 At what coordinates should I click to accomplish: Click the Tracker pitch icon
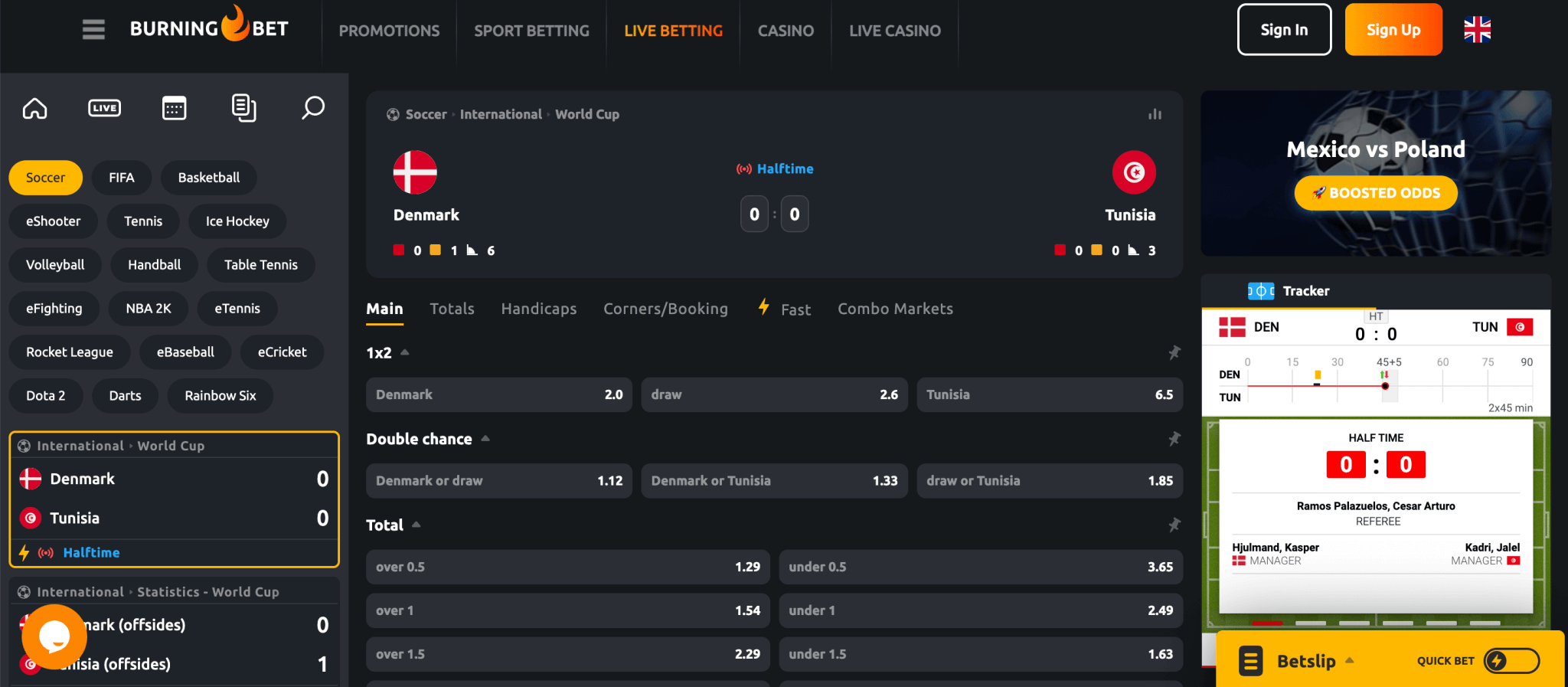(1260, 291)
